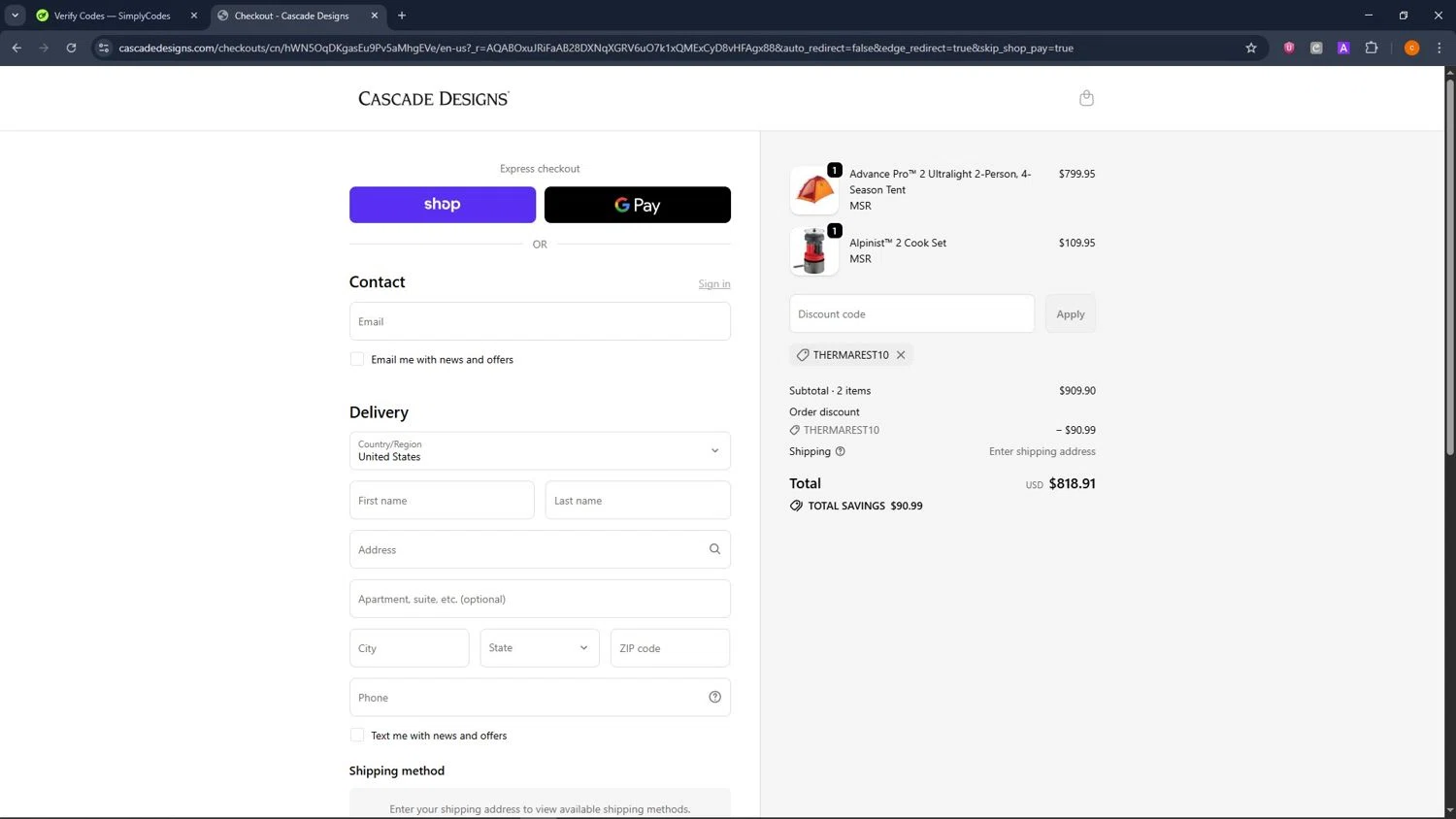
Task: Click the page vertical scrollbar
Action: click(x=1450, y=267)
